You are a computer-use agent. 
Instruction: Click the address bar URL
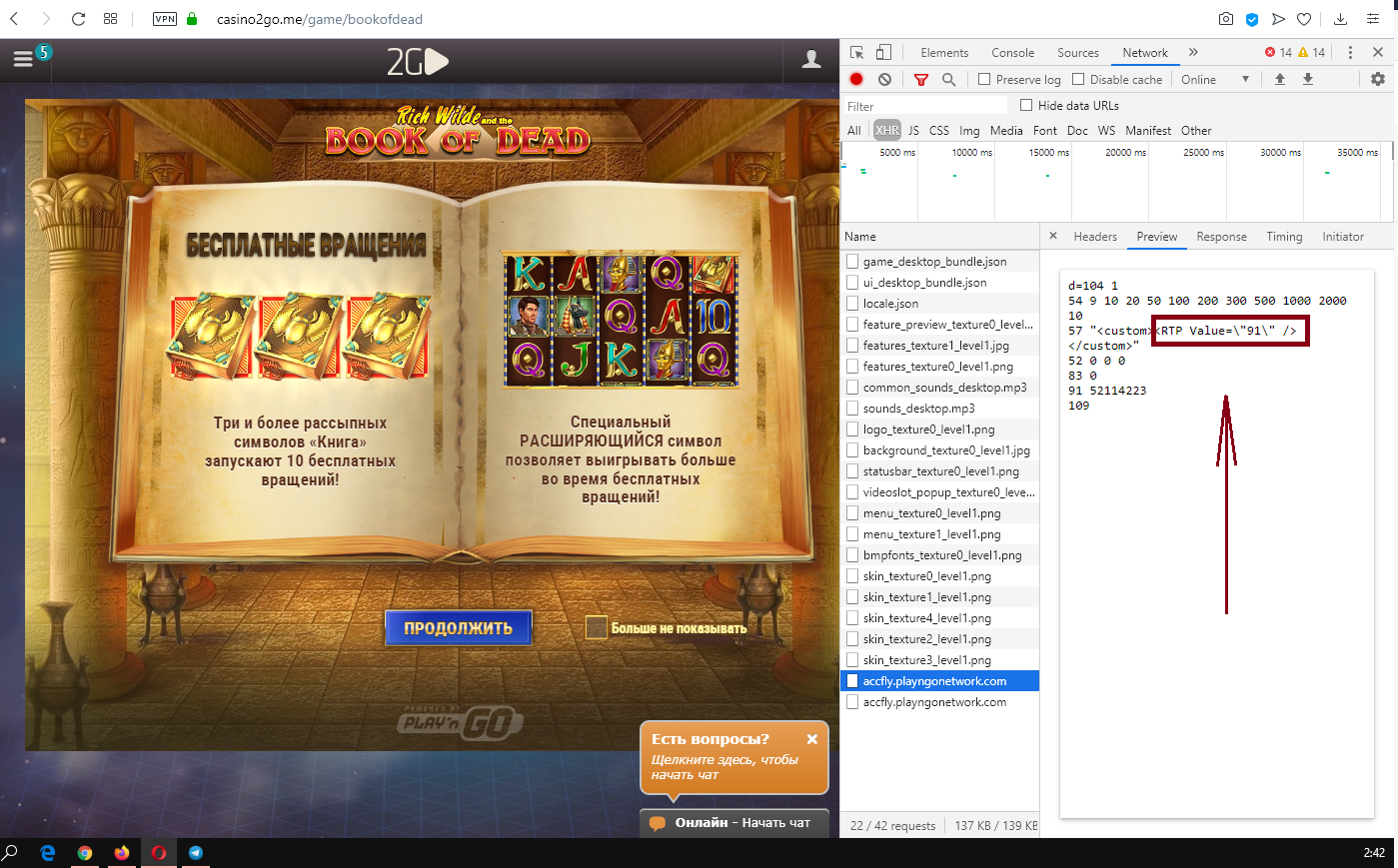pos(320,19)
